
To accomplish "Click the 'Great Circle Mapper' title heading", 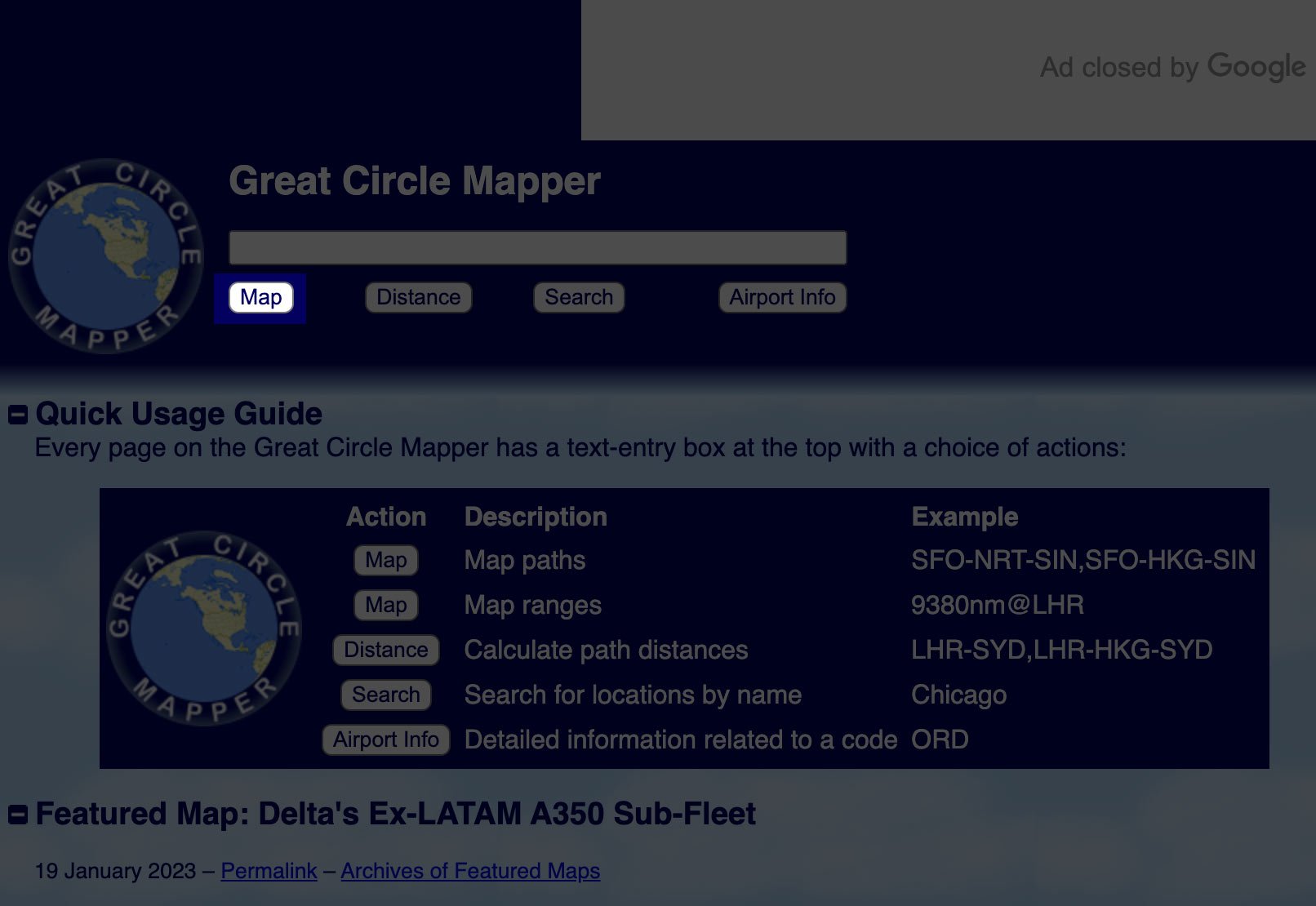I will [414, 181].
